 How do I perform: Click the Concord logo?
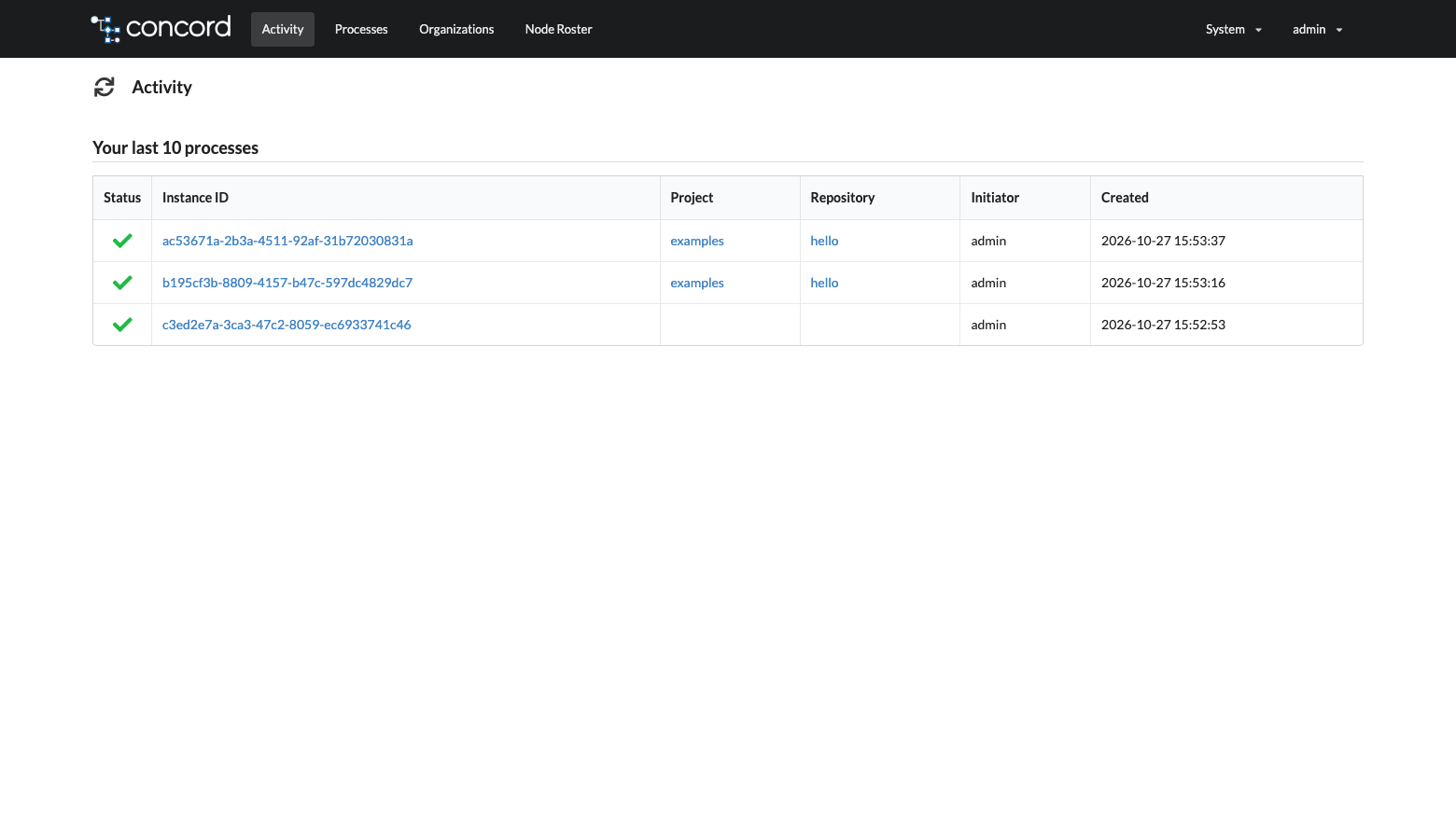[161, 28]
